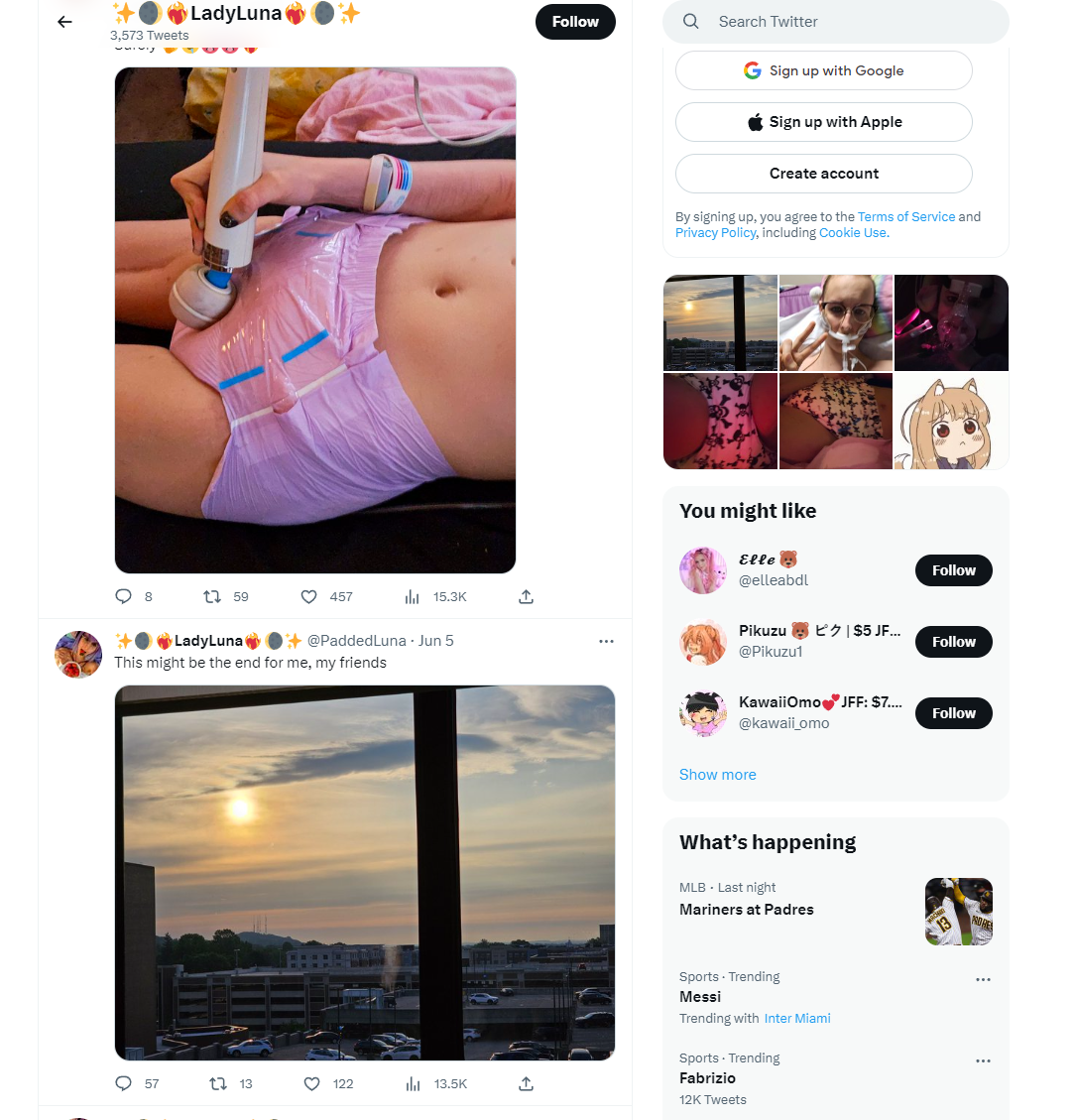The height and width of the screenshot is (1120, 1076).
Task: Open more options on Jun 5 tweet
Action: pyautogui.click(x=606, y=642)
